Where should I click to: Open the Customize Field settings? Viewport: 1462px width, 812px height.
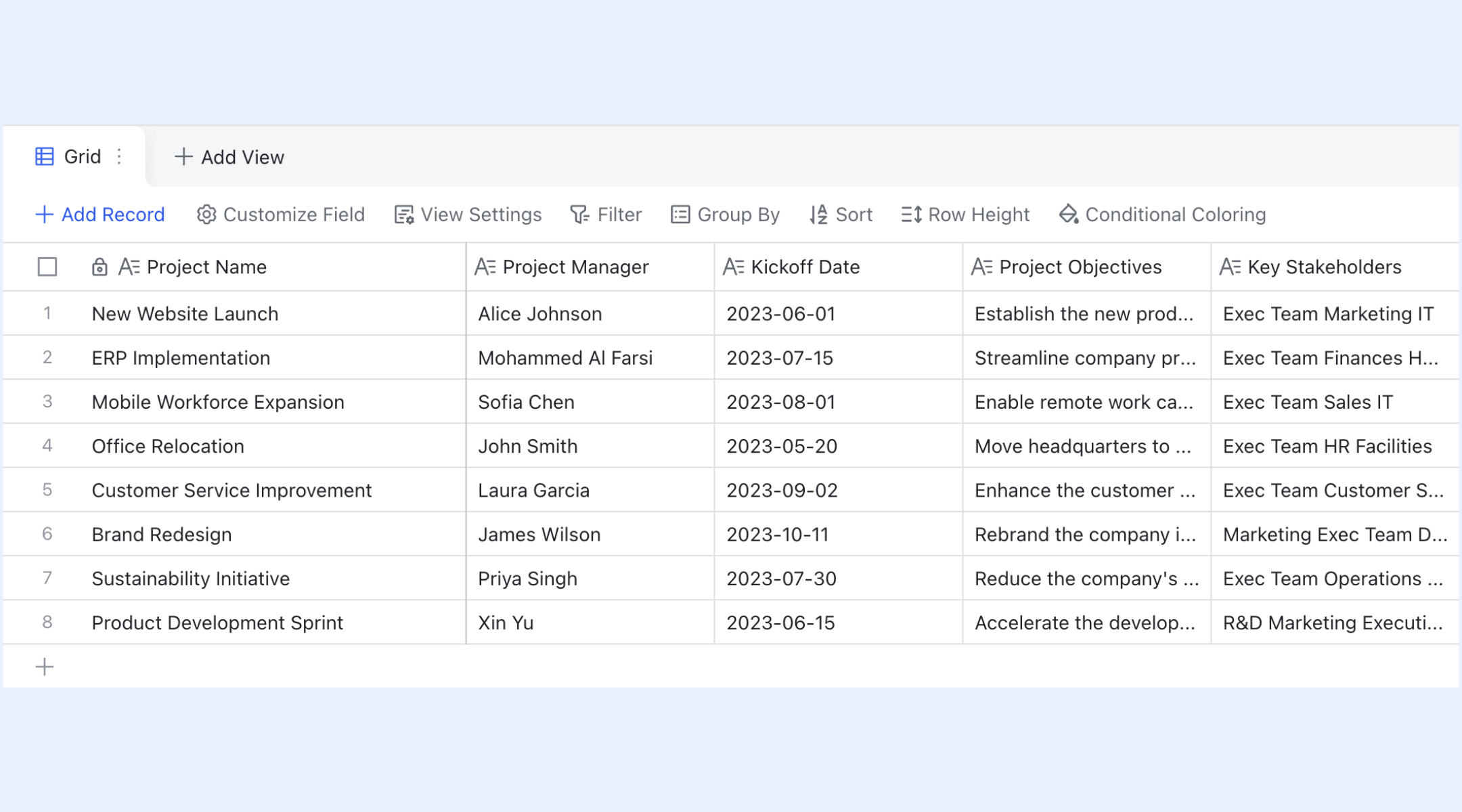point(281,215)
